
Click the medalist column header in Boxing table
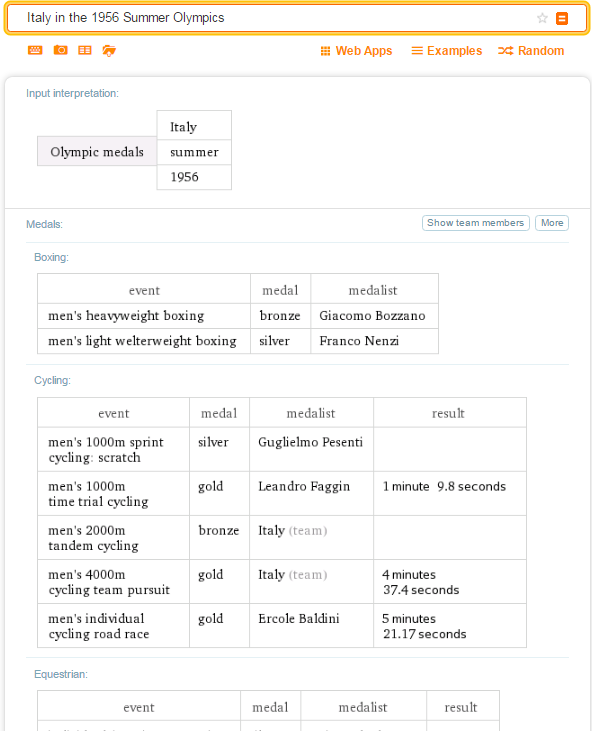point(373,290)
